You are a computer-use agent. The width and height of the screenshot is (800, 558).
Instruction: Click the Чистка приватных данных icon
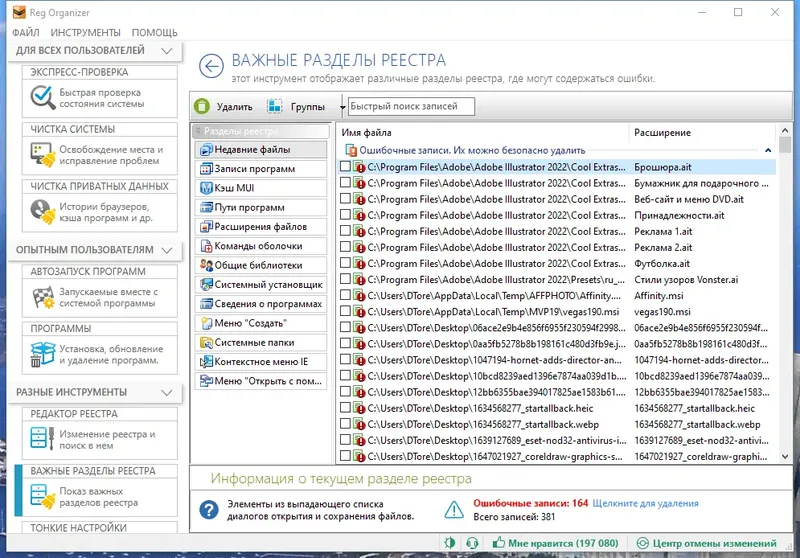click(x=42, y=212)
